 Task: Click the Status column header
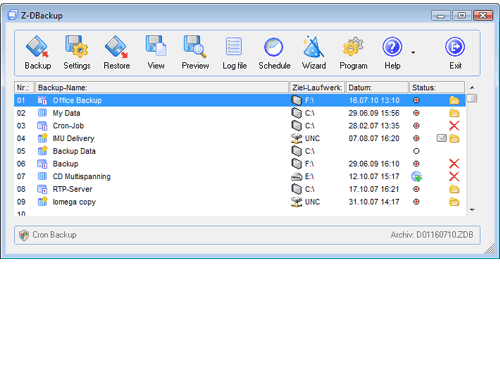pos(437,87)
